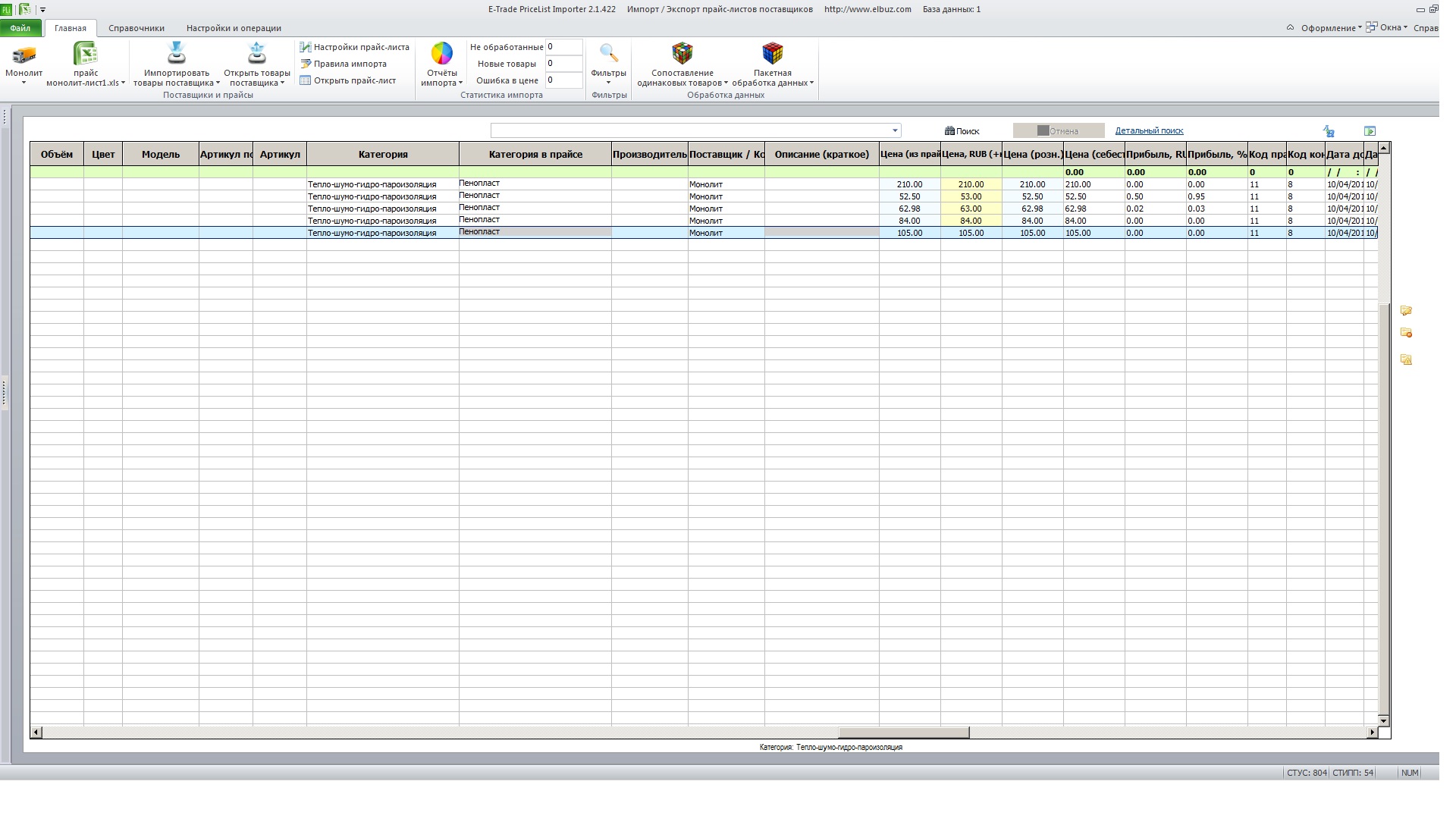
Task: Expand the Отчёты импорта dropdown
Action: click(x=460, y=83)
